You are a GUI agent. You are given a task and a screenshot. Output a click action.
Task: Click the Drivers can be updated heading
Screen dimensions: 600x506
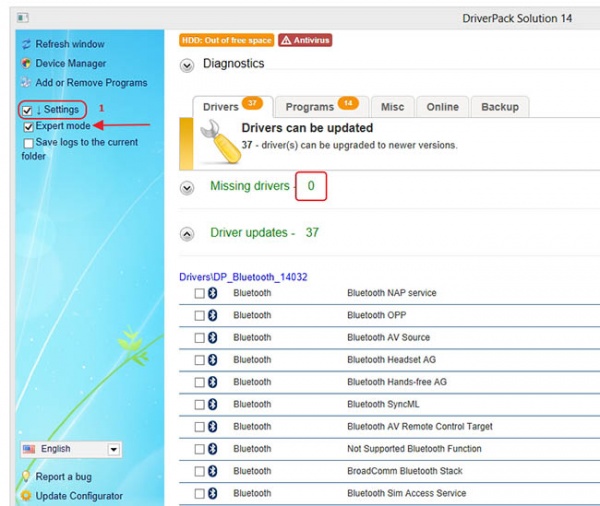307,128
